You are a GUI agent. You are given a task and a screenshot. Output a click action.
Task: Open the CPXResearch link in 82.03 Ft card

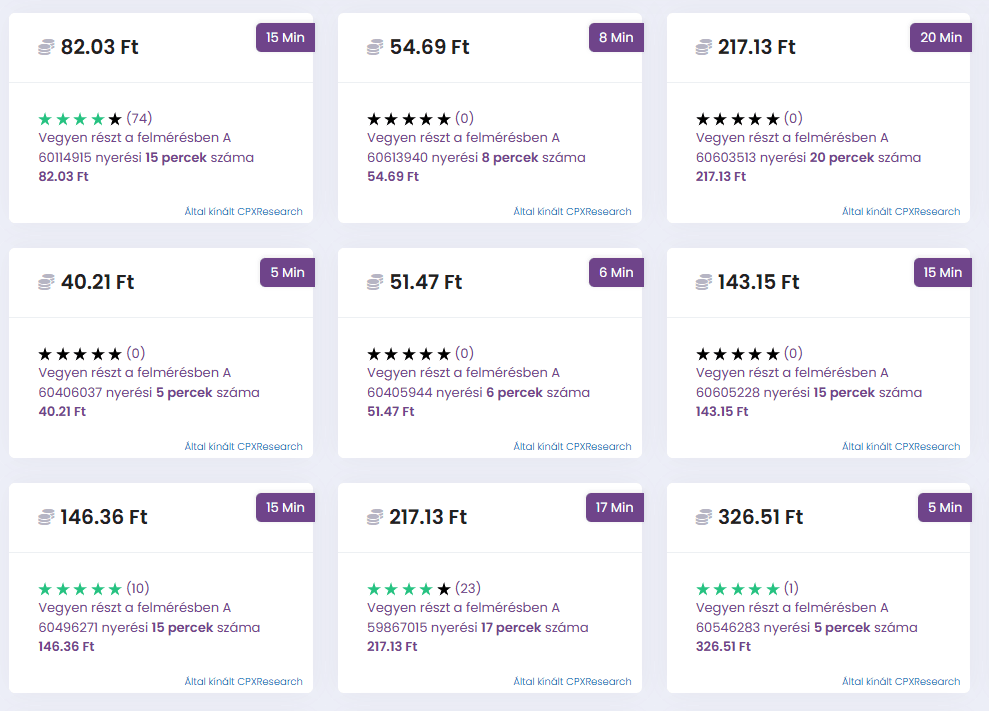pyautogui.click(x=243, y=212)
